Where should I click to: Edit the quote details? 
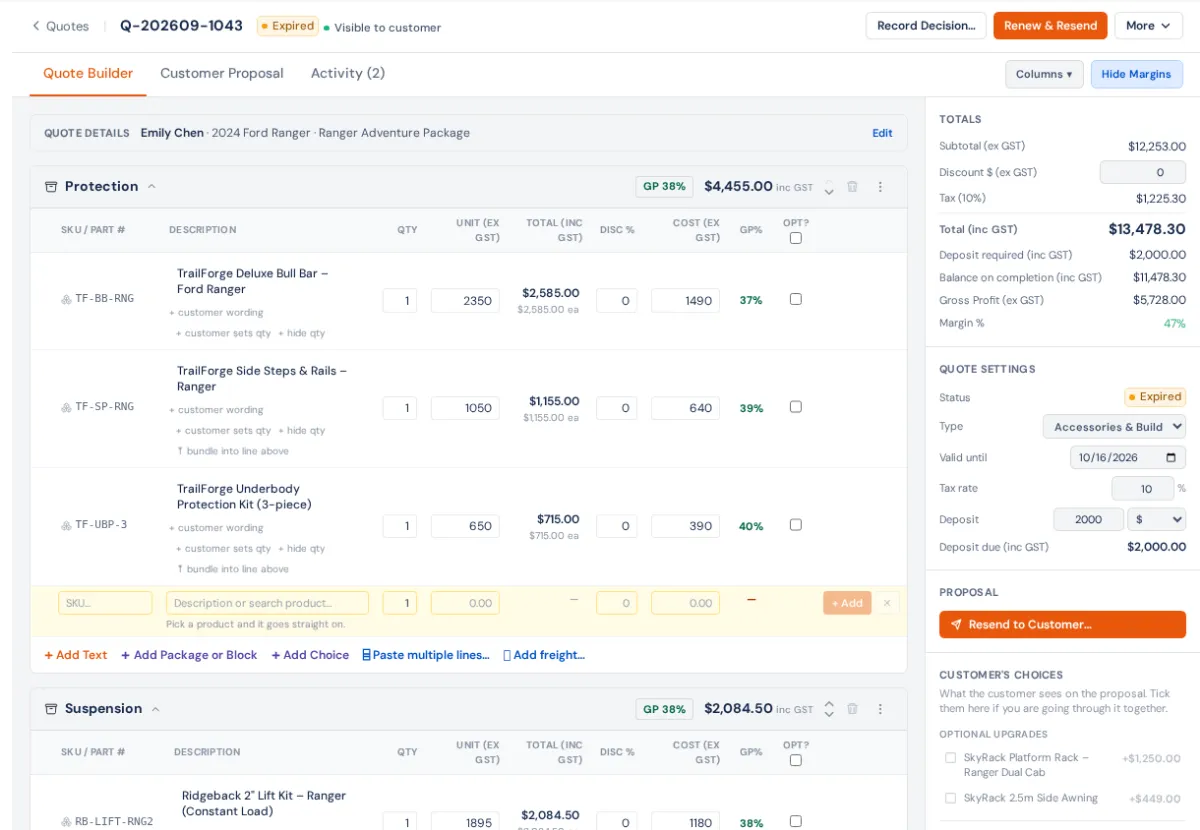pyautogui.click(x=882, y=133)
